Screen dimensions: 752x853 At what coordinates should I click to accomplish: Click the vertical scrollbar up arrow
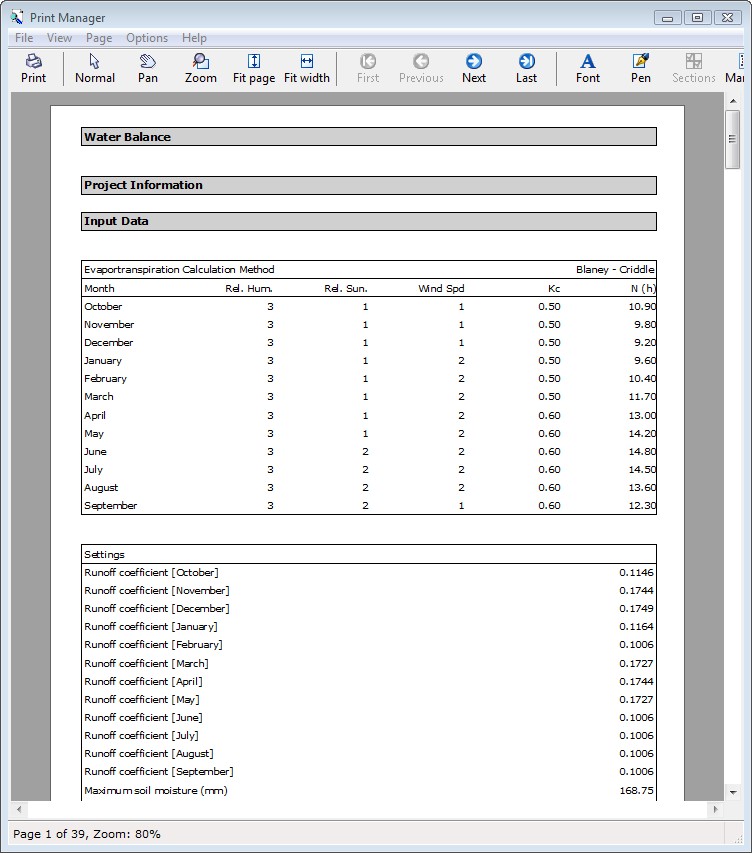pyautogui.click(x=733, y=101)
